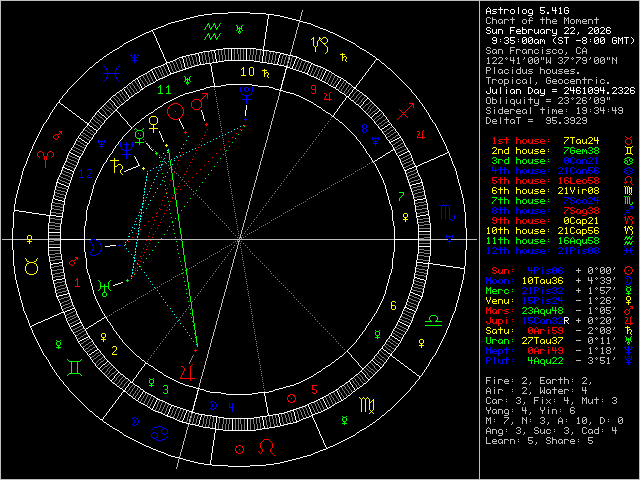Screen dimensions: 640x480
Task: Select the large red Mars glyph in the wheel
Action: (x=200, y=101)
